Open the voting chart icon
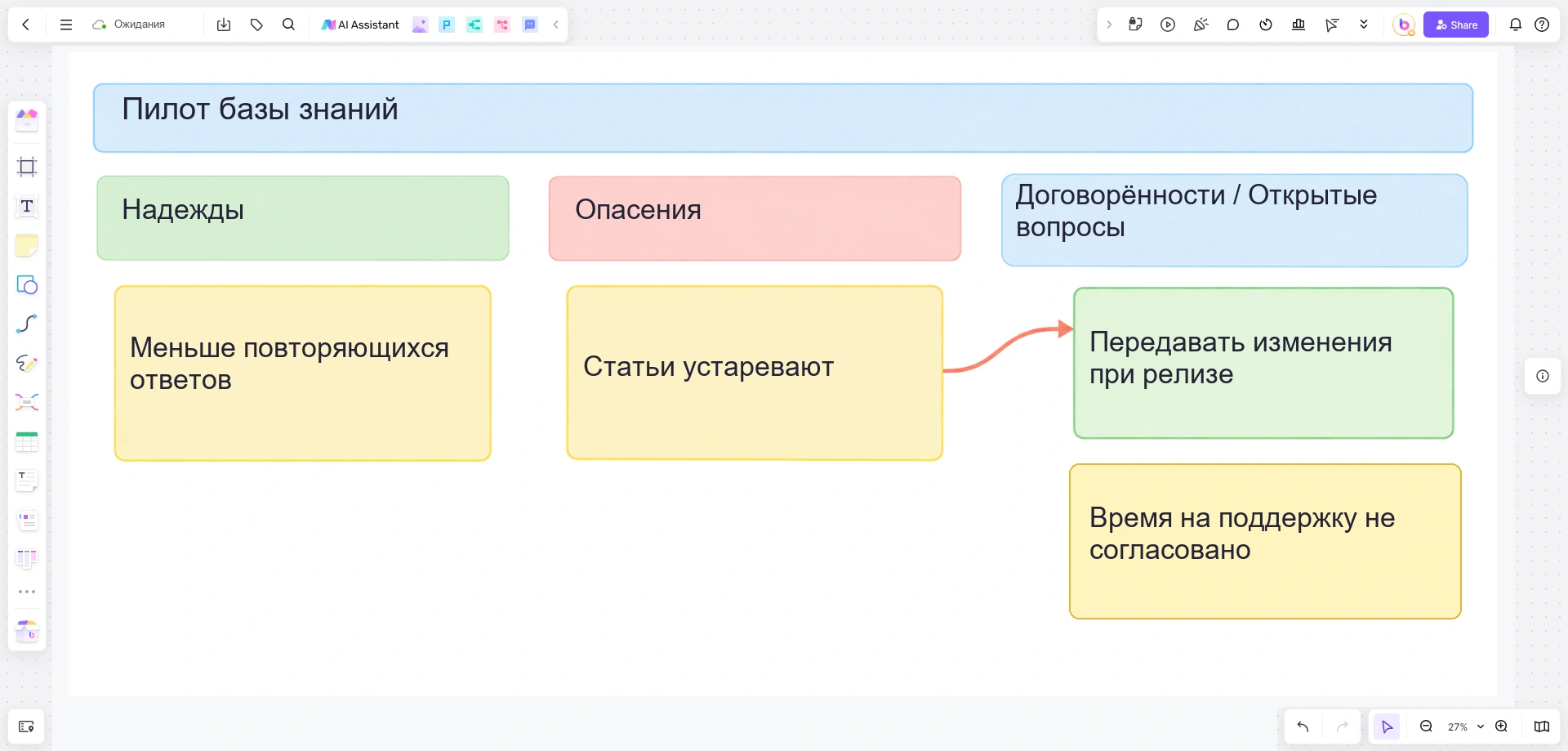Viewport: 1568px width, 751px height. tap(1298, 25)
